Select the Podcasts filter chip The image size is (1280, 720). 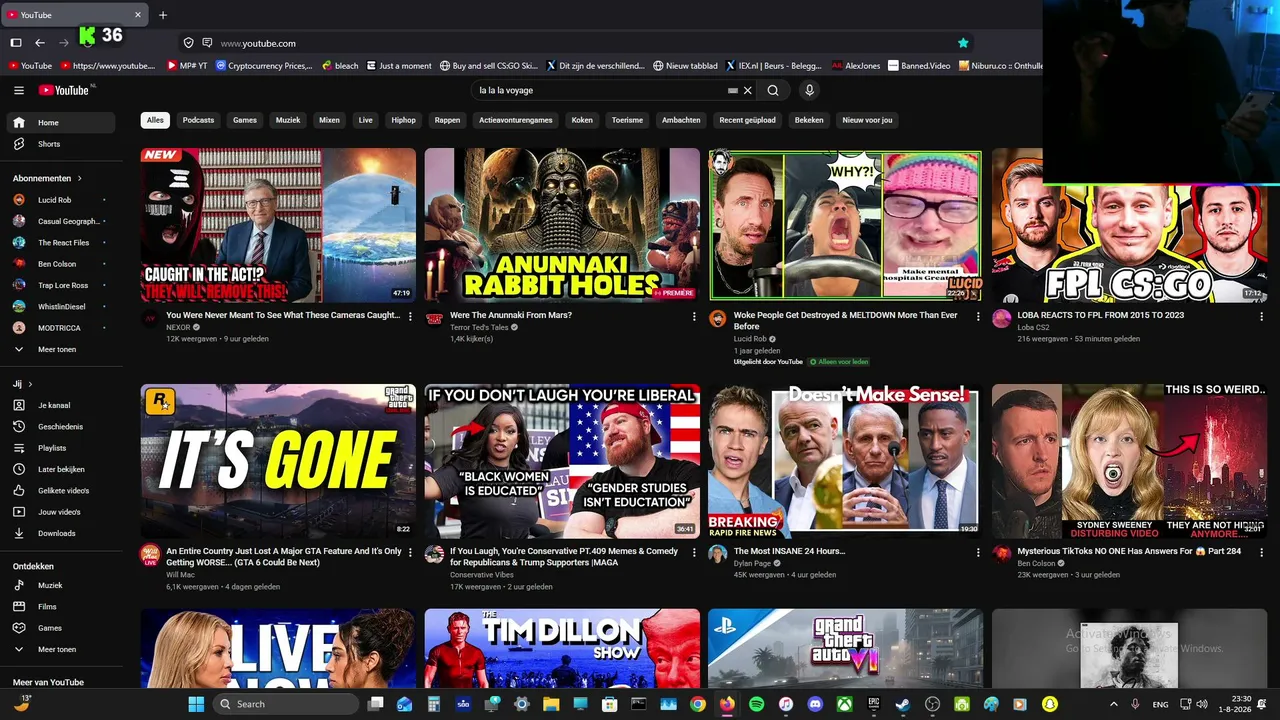point(198,120)
